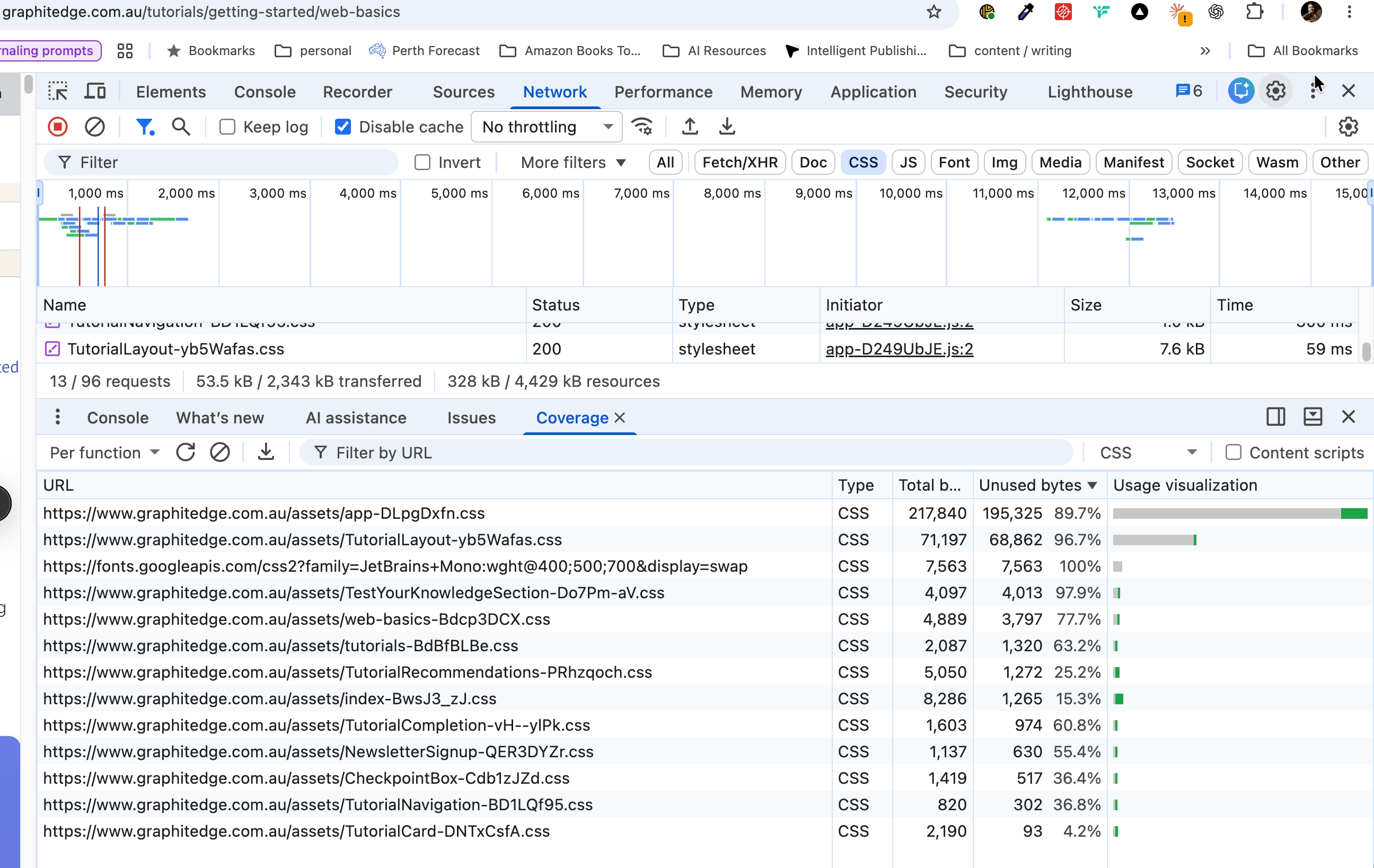
Task: Click usage bar for app-DLpgDxfn.css
Action: pos(1240,513)
